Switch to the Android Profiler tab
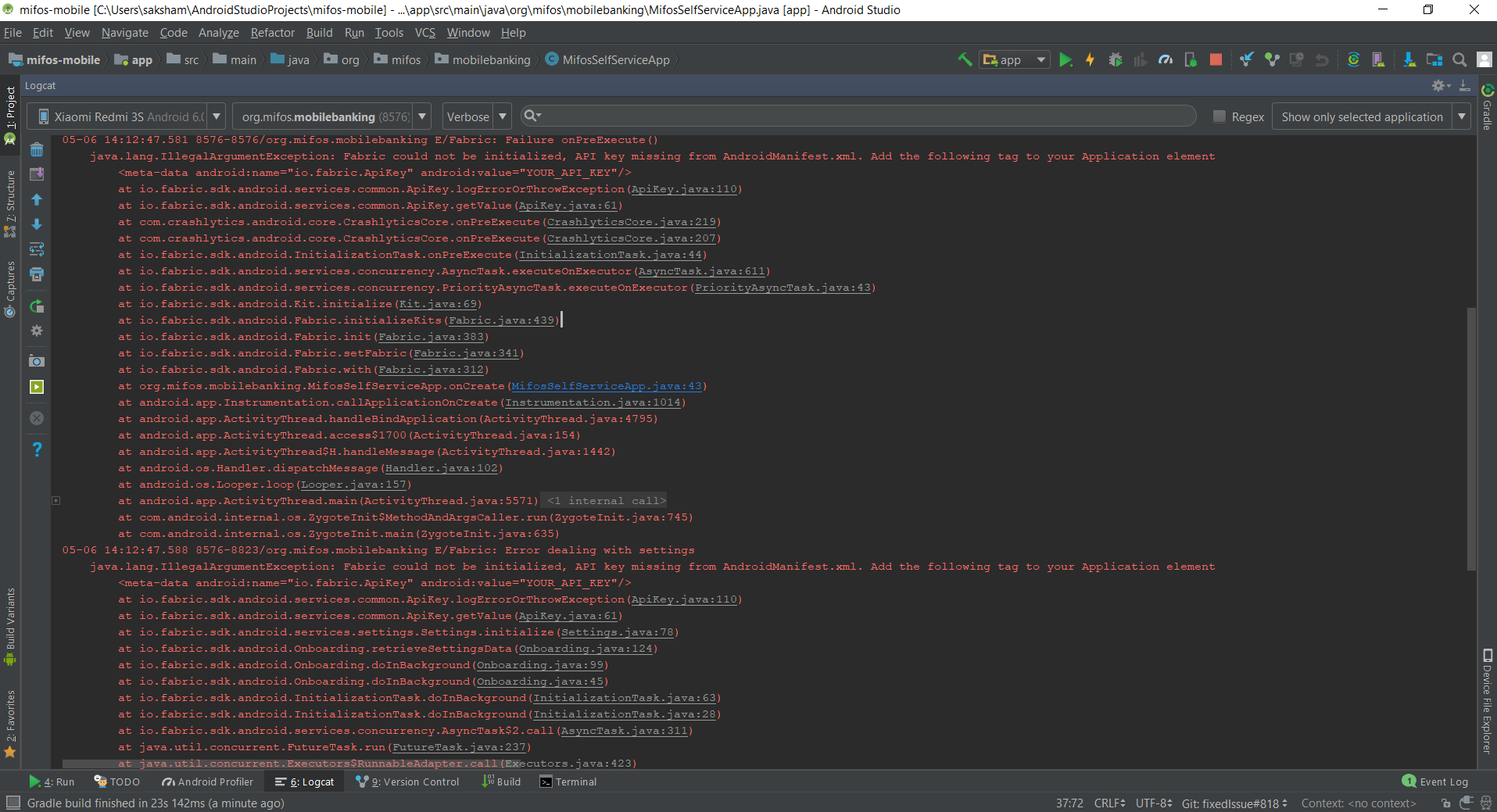Image resolution: width=1497 pixels, height=812 pixels. tap(207, 782)
